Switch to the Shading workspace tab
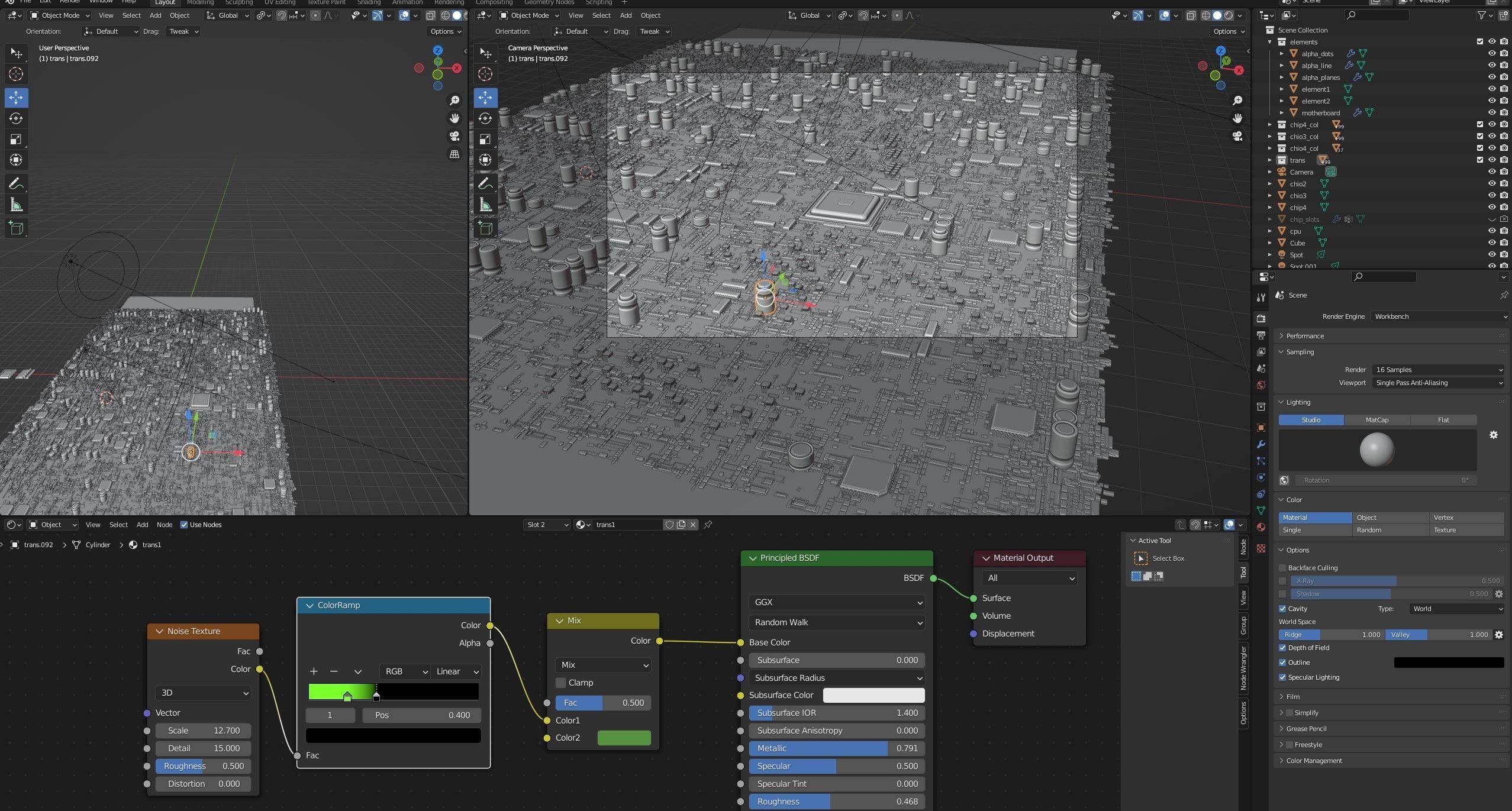 coord(369,2)
